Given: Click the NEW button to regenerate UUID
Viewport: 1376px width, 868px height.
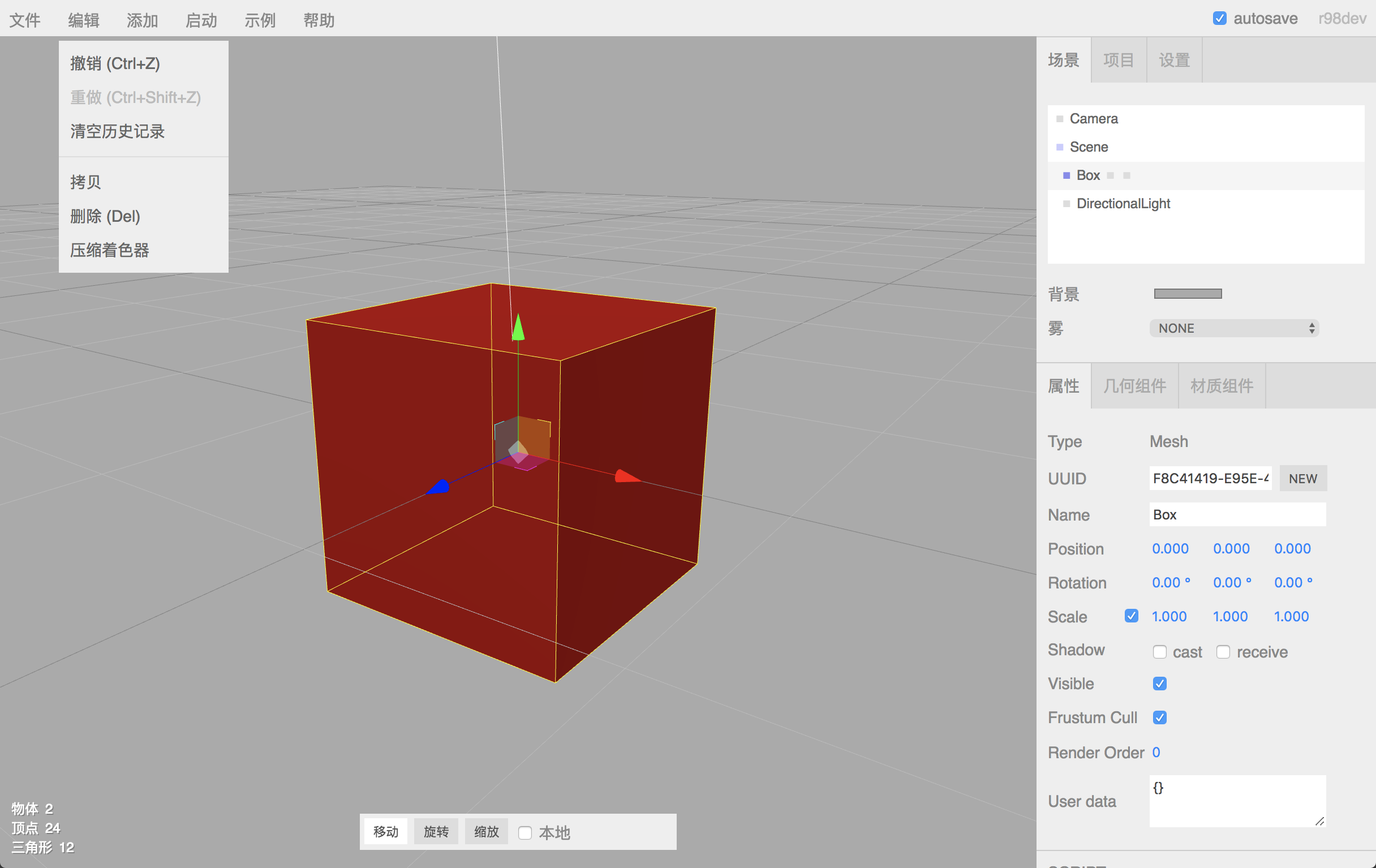Looking at the screenshot, I should tap(1303, 478).
